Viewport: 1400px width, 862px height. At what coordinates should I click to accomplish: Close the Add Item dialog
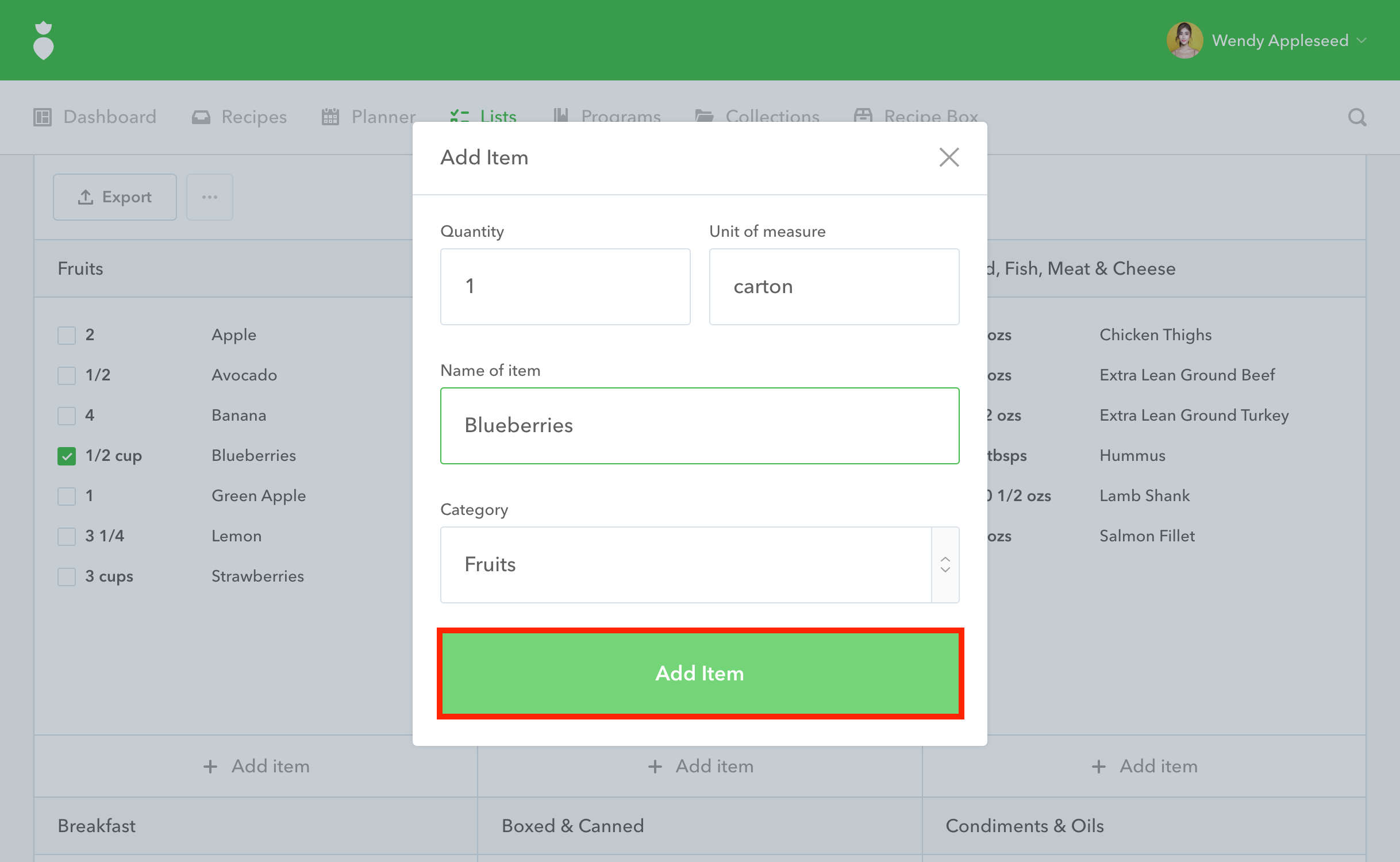click(949, 157)
